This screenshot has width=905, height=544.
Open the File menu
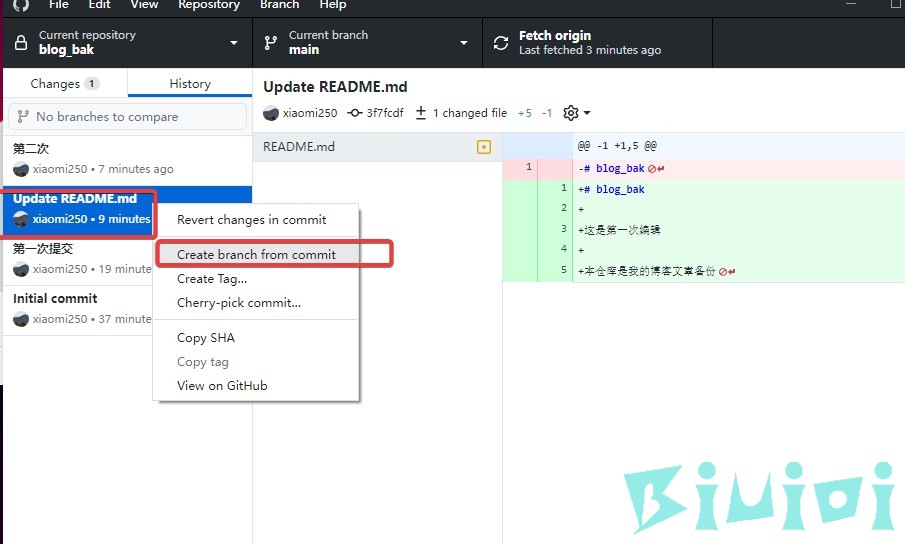point(59,5)
